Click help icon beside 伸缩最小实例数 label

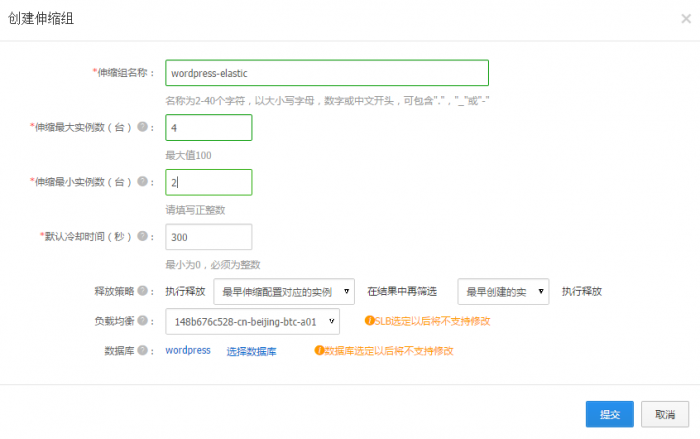point(143,182)
